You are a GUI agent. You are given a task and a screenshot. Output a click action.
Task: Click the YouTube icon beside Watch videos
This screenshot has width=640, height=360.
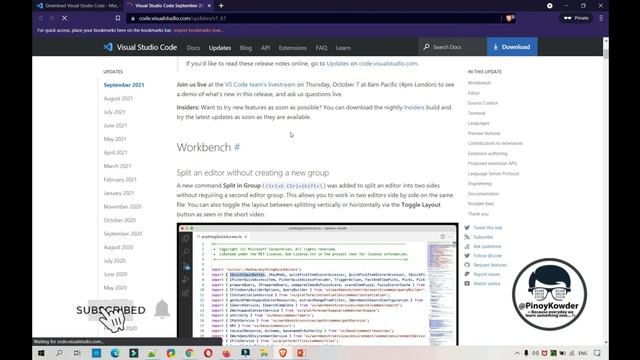click(x=467, y=283)
